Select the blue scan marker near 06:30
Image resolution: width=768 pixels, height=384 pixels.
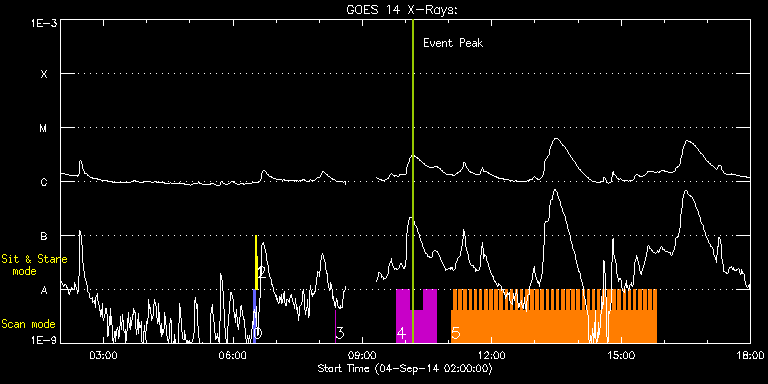coord(254,316)
